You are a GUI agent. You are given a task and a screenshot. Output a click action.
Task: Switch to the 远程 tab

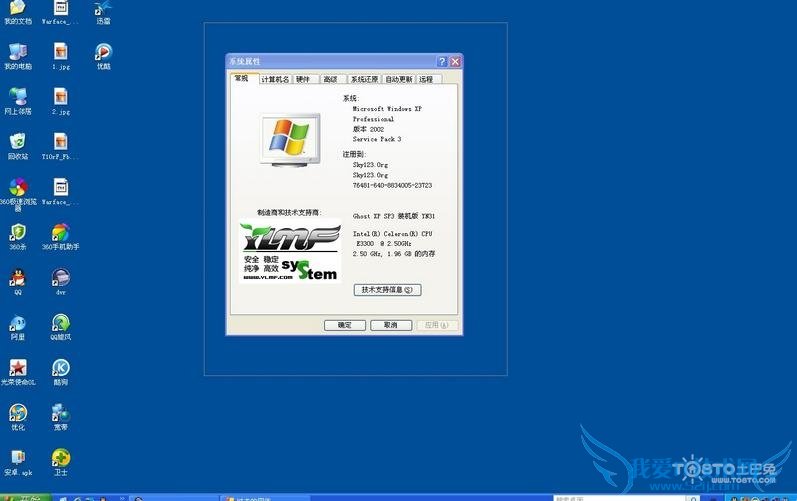tap(429, 79)
